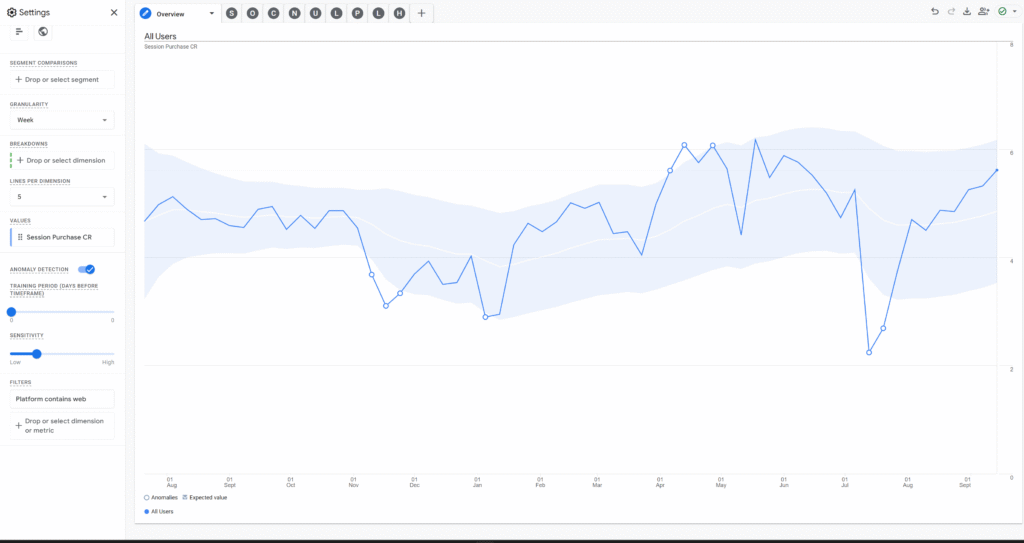Screen dimensions: 1024x543
Task: Click Drop or select segment button
Action: [x=62, y=79]
